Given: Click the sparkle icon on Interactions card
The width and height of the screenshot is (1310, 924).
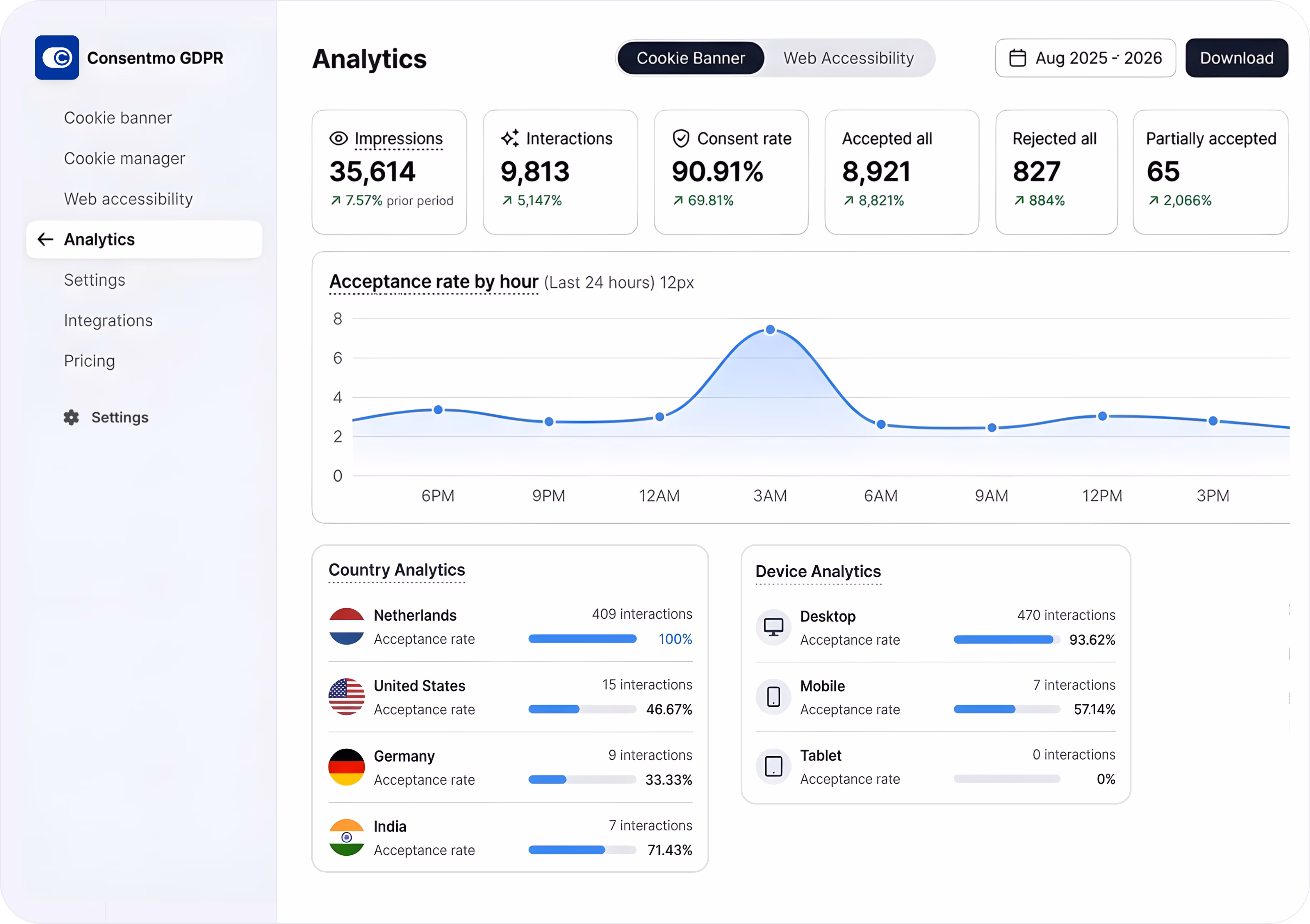Looking at the screenshot, I should tap(509, 138).
